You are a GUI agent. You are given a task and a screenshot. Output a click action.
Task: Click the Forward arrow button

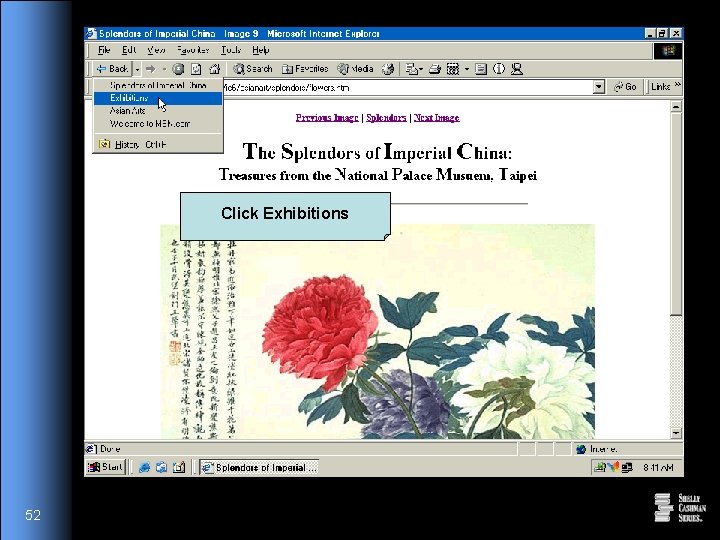click(151, 69)
